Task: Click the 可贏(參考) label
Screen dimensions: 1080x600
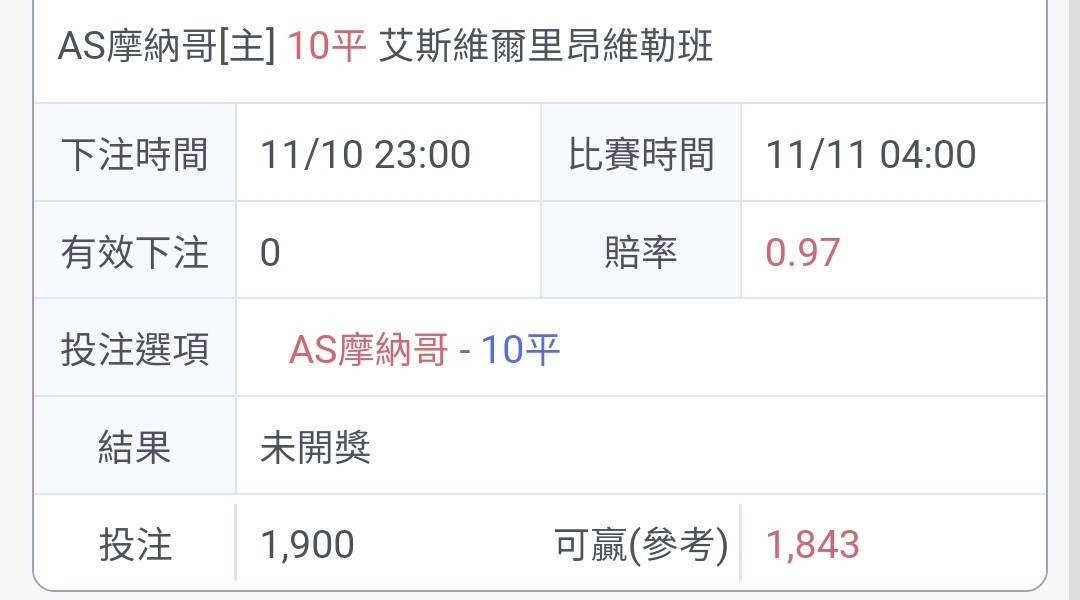Action: point(641,545)
